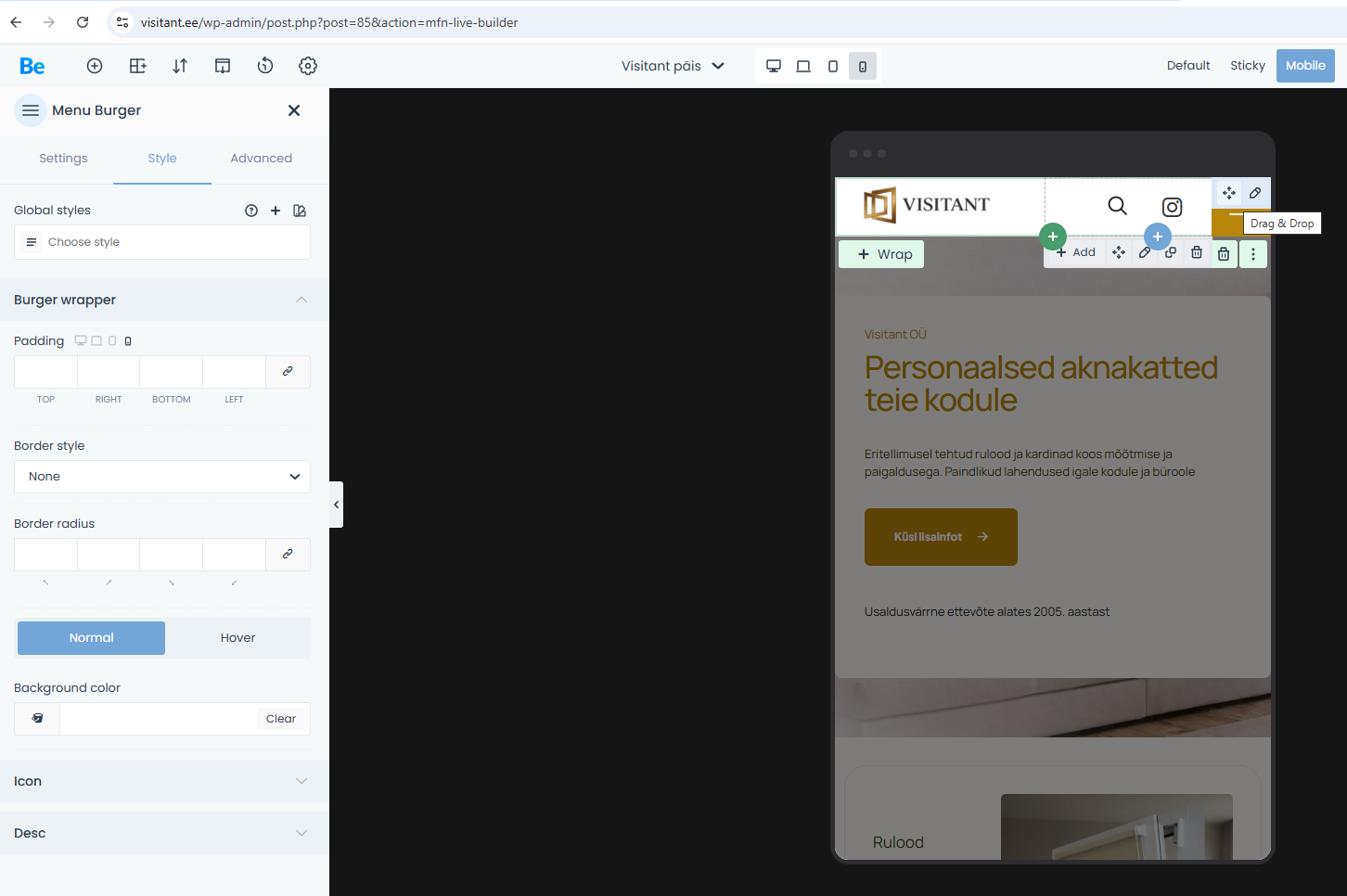The image size is (1347, 896).
Task: Click the Instagram icon in the header preview
Action: [1172, 207]
